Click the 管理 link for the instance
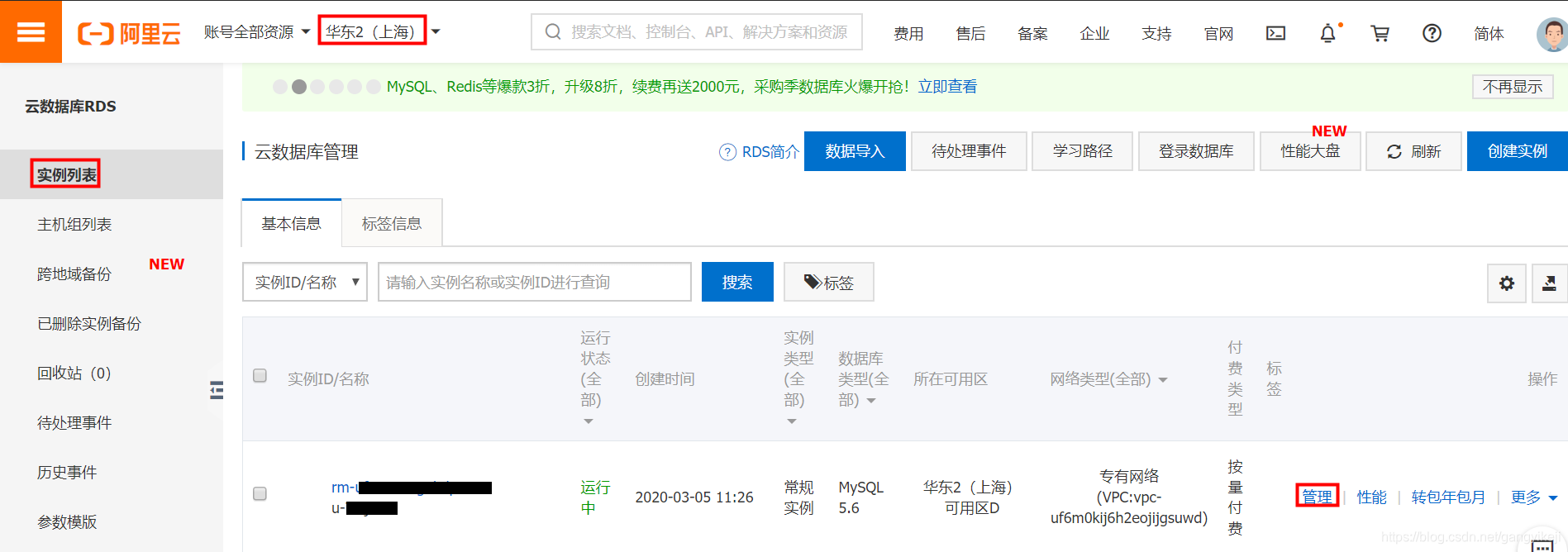The width and height of the screenshot is (1568, 552). click(1317, 497)
